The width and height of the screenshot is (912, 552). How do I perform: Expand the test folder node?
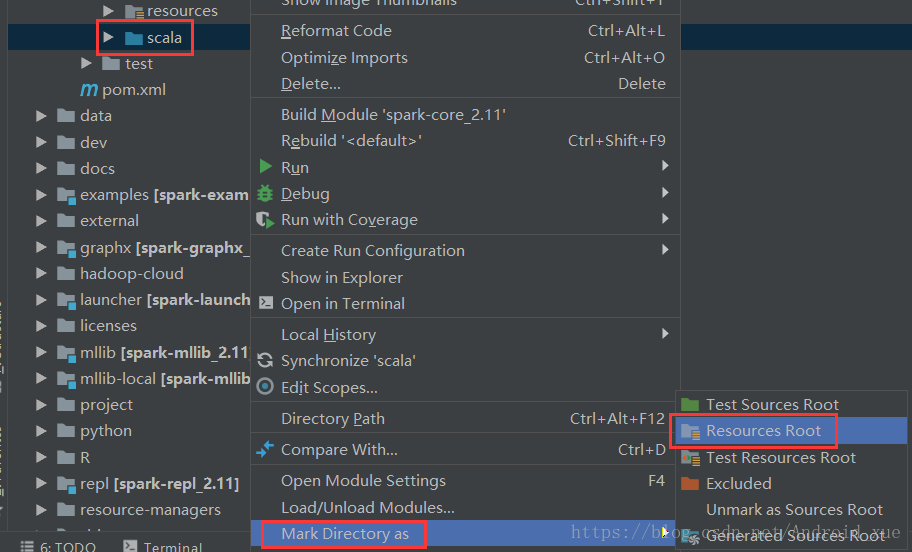tap(86, 63)
